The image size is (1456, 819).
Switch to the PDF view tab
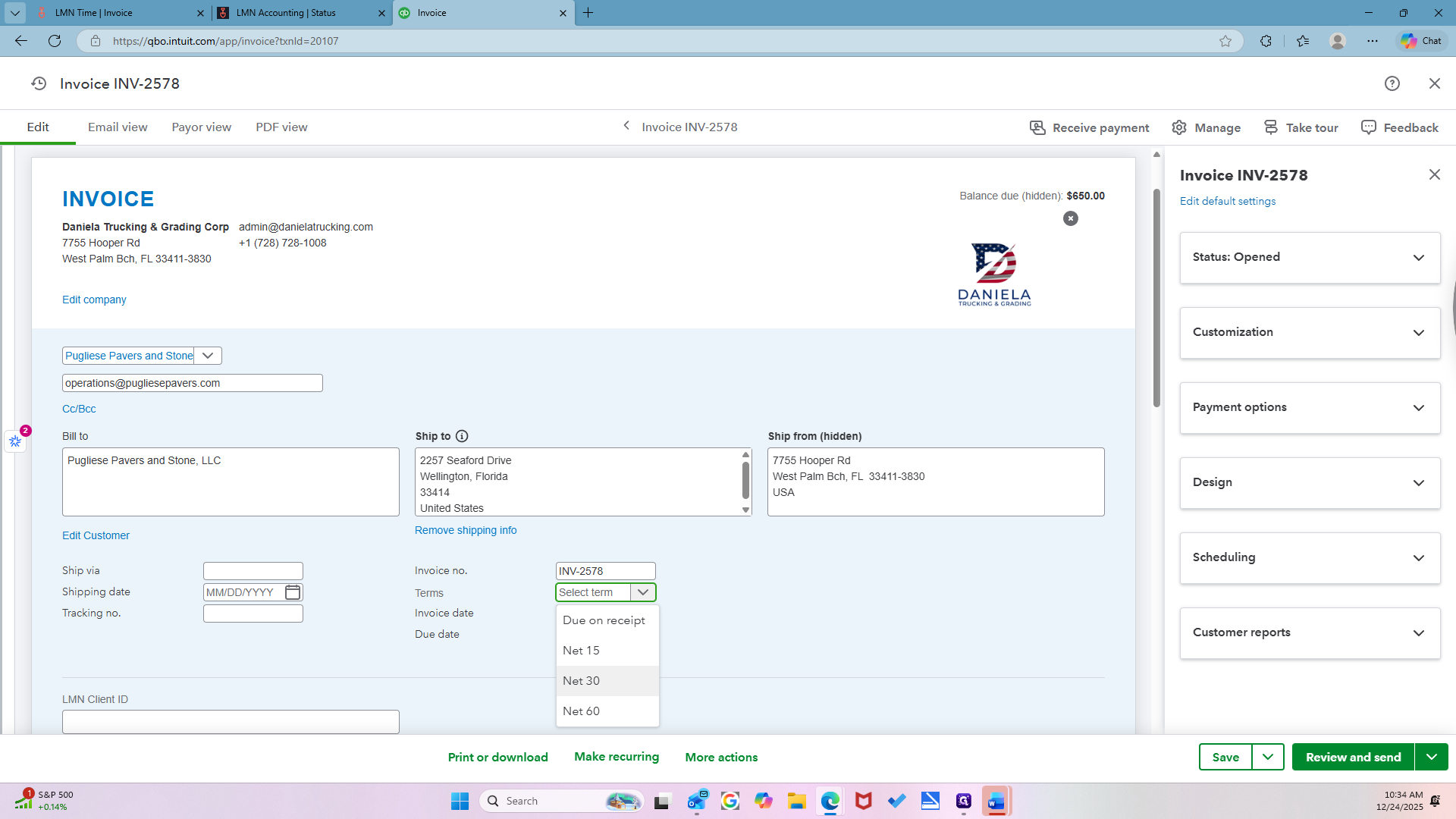pyautogui.click(x=281, y=127)
